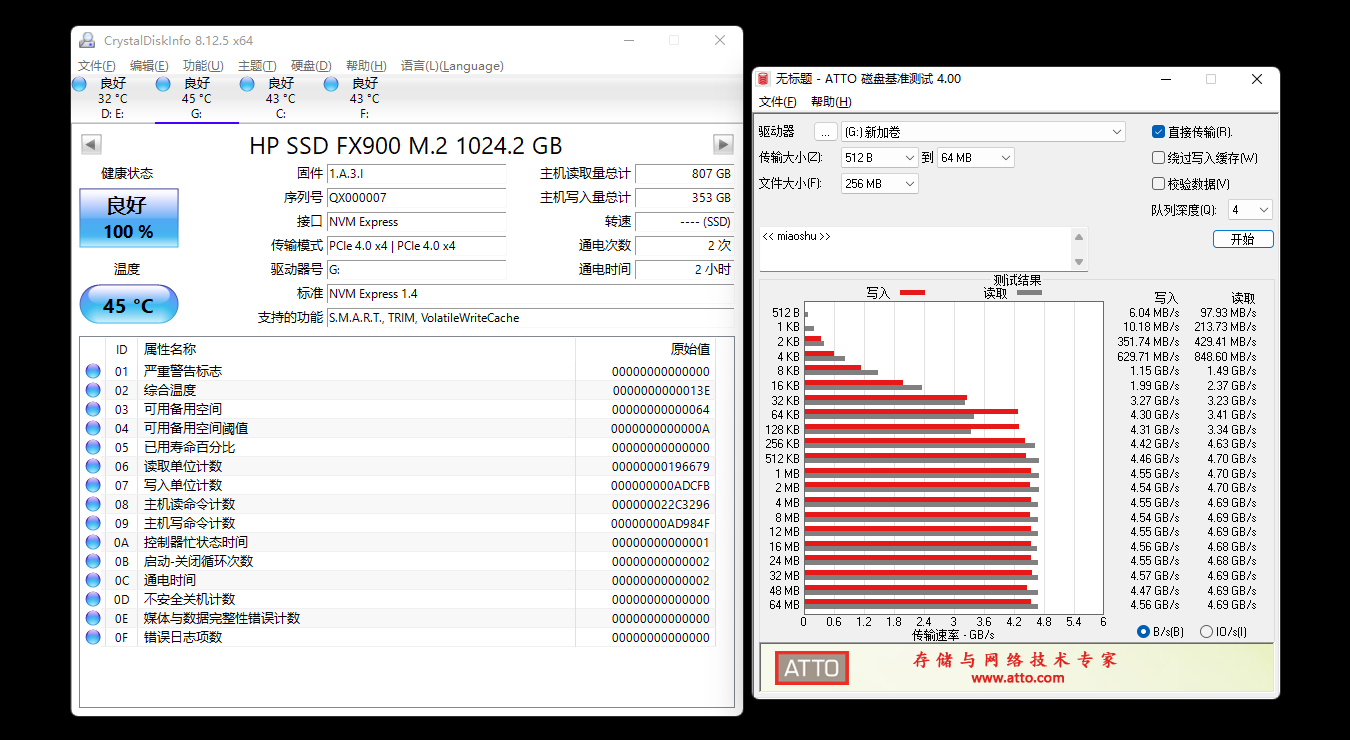
Task: Click the ATTO logo in the banner
Action: 812,668
